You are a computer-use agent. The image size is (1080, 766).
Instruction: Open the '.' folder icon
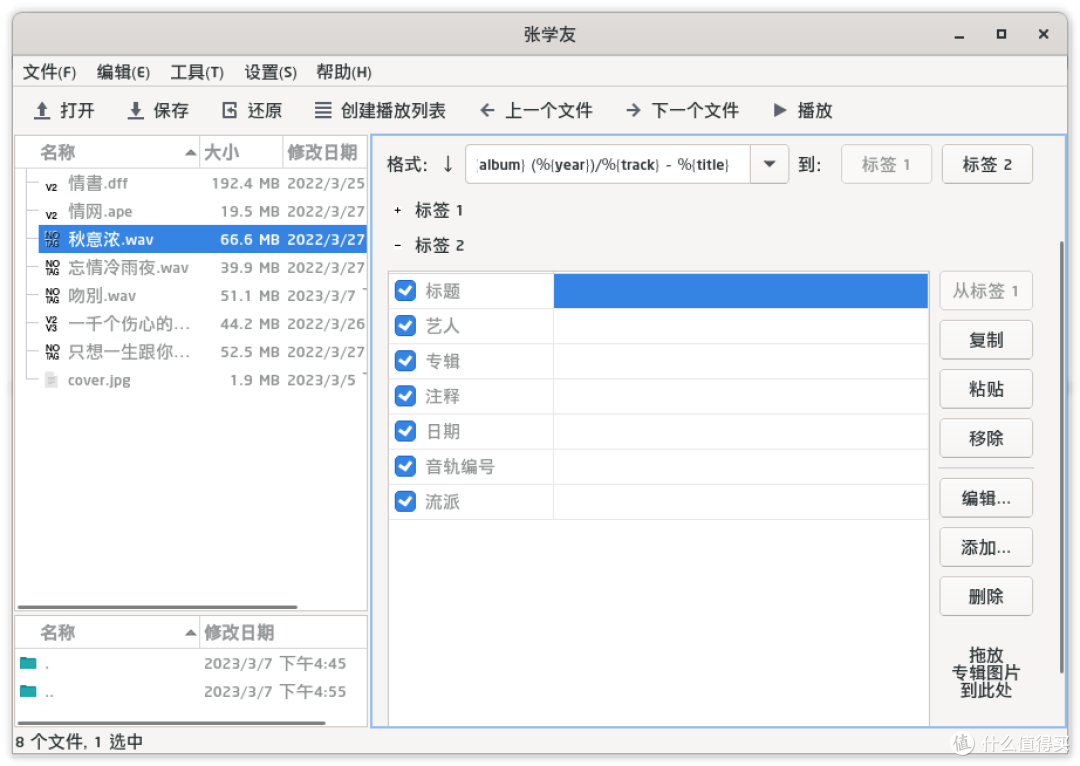click(28, 663)
